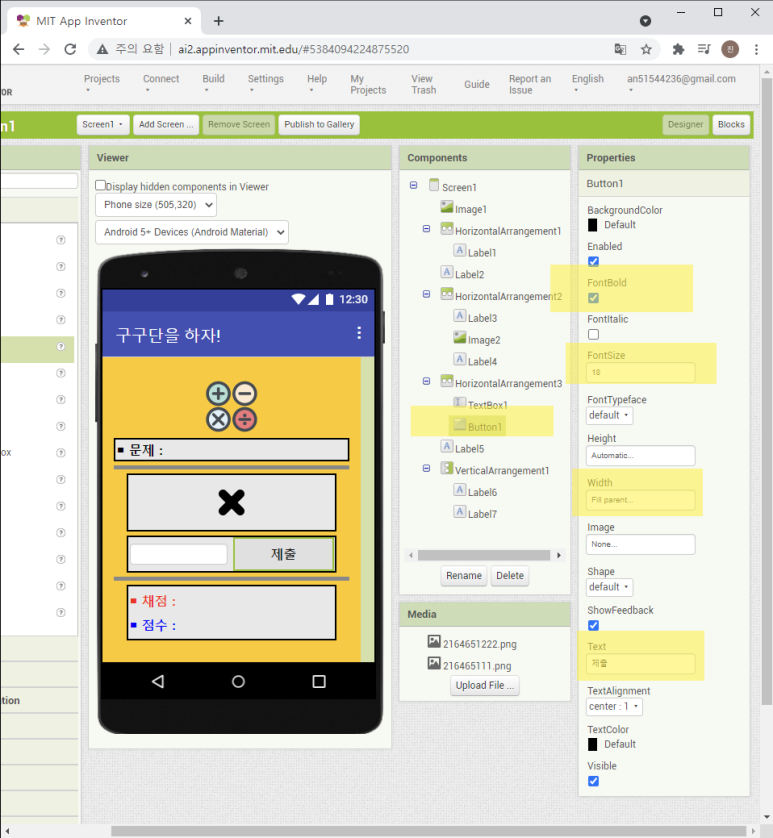Viewport: 773px width, 838px height.
Task: Click Publish to Gallery
Action: 319,125
